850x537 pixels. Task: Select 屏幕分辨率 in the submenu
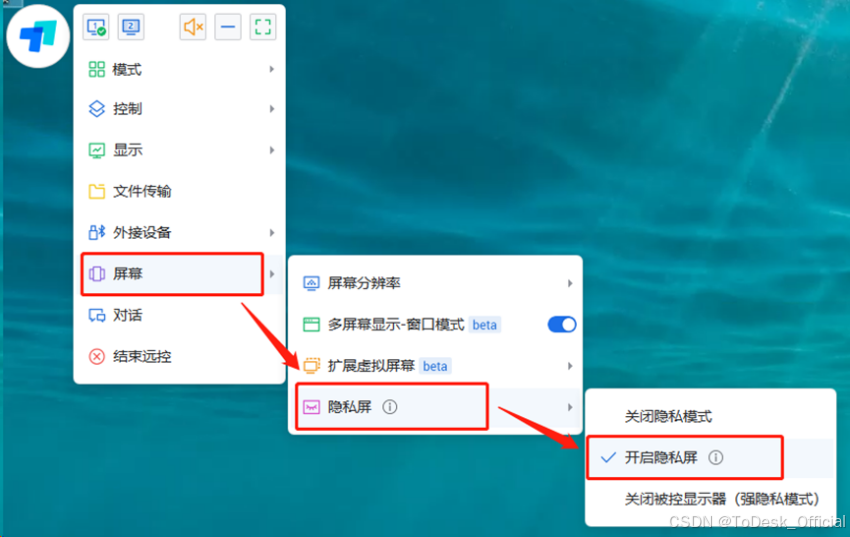tap(435, 283)
